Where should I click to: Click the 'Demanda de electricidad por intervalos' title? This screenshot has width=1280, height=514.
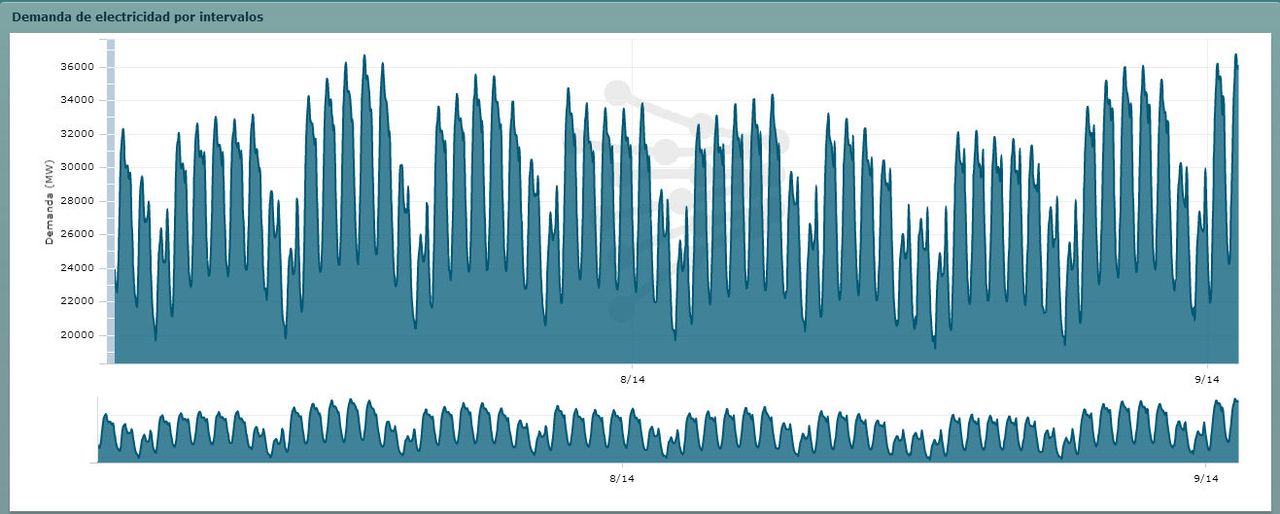point(138,17)
